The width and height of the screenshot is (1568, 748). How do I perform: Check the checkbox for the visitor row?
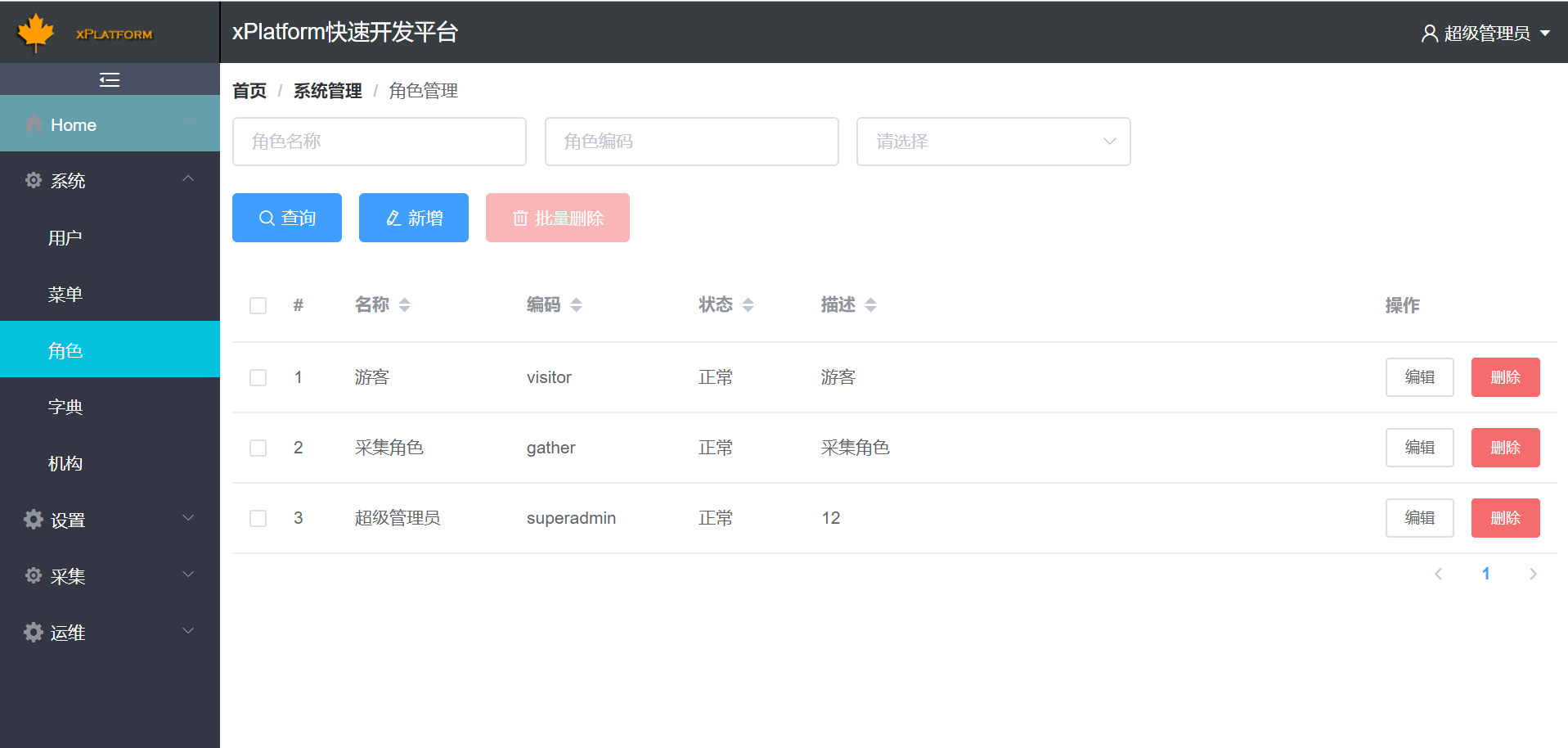coord(258,377)
